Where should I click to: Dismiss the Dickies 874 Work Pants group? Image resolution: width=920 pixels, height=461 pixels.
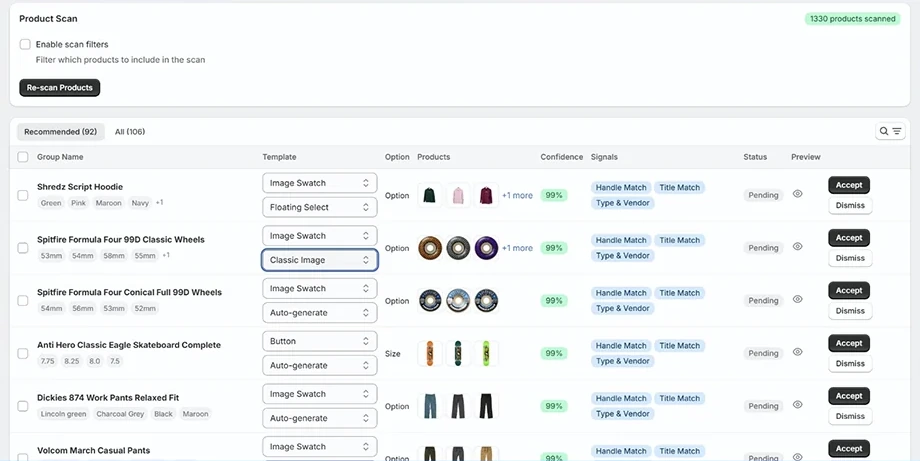850,416
